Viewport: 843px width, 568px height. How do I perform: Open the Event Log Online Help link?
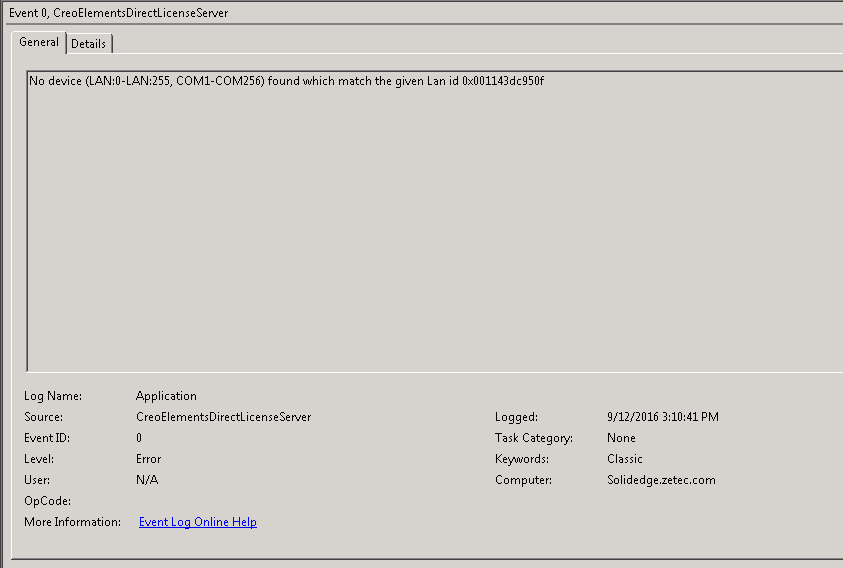coord(198,522)
